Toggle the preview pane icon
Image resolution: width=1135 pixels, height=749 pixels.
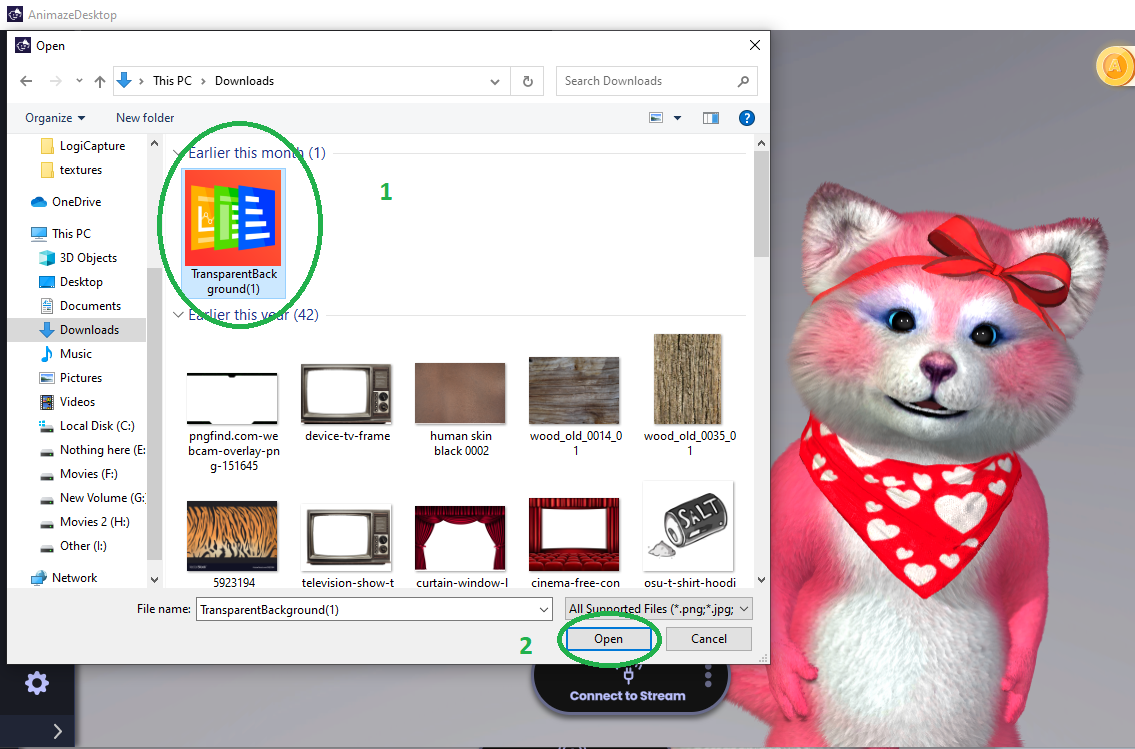click(x=711, y=118)
